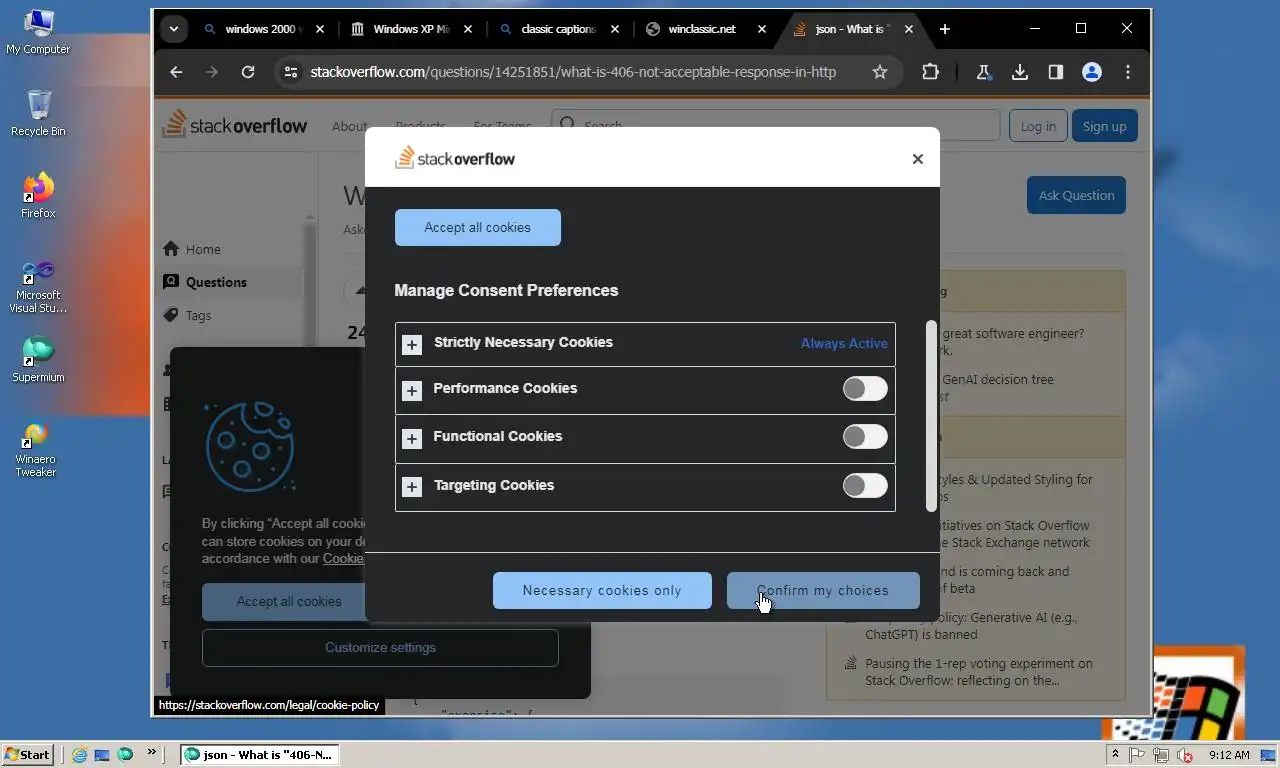Image resolution: width=1280 pixels, height=768 pixels.
Task: Click Show Desktop quick launch icon
Action: coord(102,754)
